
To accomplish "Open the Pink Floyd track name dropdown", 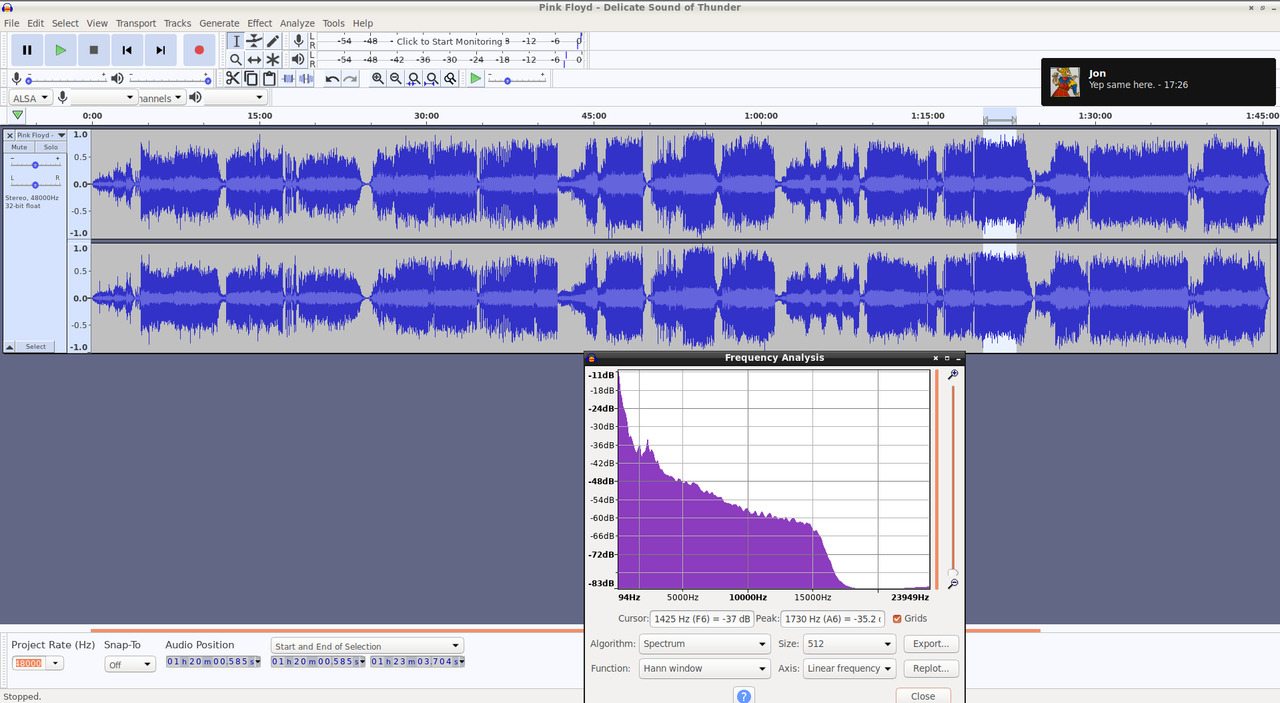I will click(41, 135).
